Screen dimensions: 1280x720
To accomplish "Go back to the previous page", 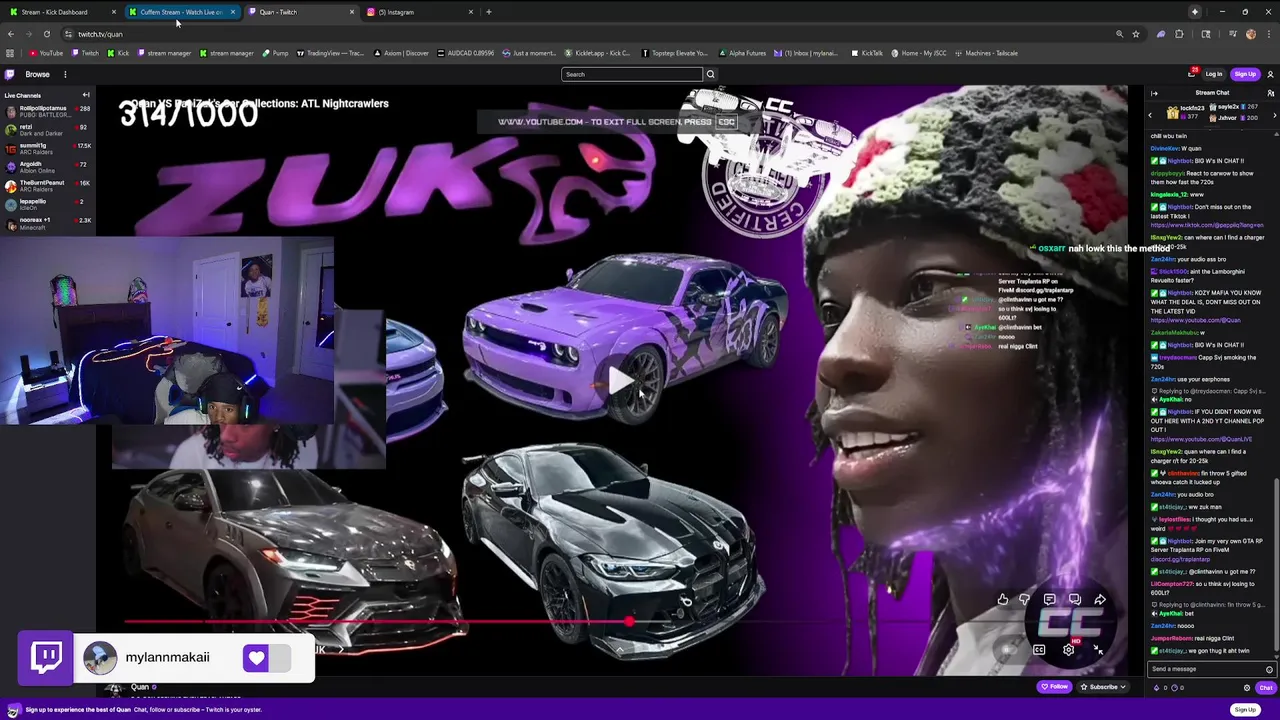I will pyautogui.click(x=10, y=34).
